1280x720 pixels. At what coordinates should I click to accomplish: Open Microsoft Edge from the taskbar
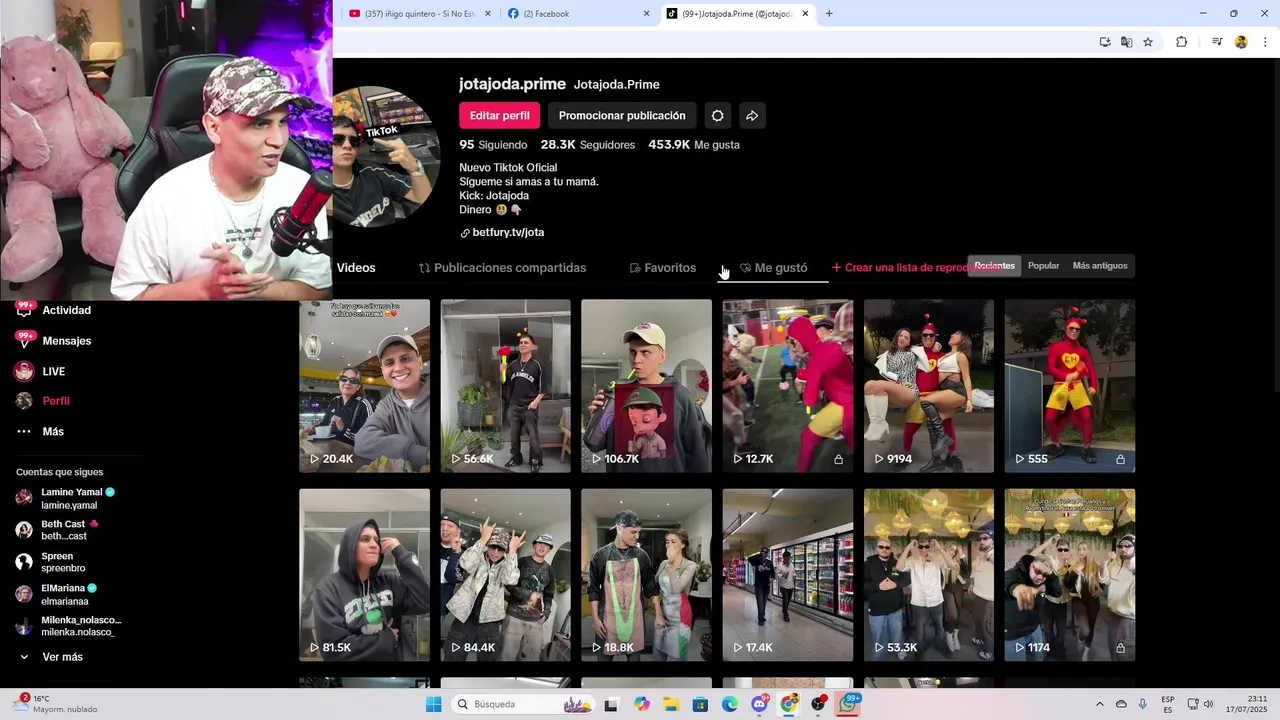730,704
